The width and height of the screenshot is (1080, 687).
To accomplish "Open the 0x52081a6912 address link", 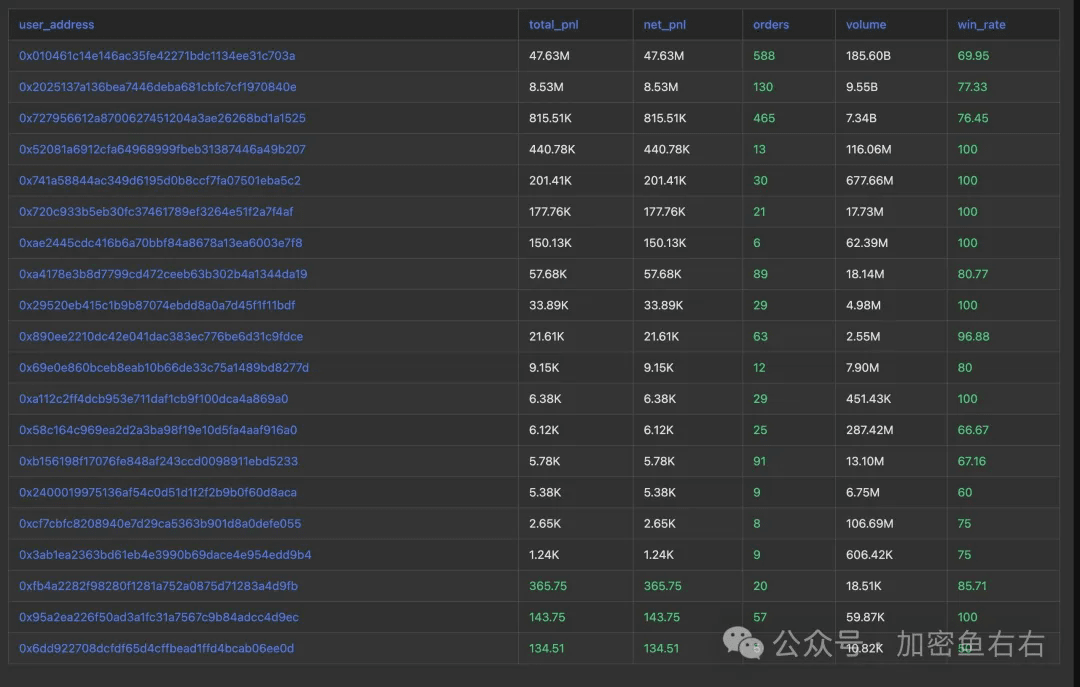I will (162, 149).
